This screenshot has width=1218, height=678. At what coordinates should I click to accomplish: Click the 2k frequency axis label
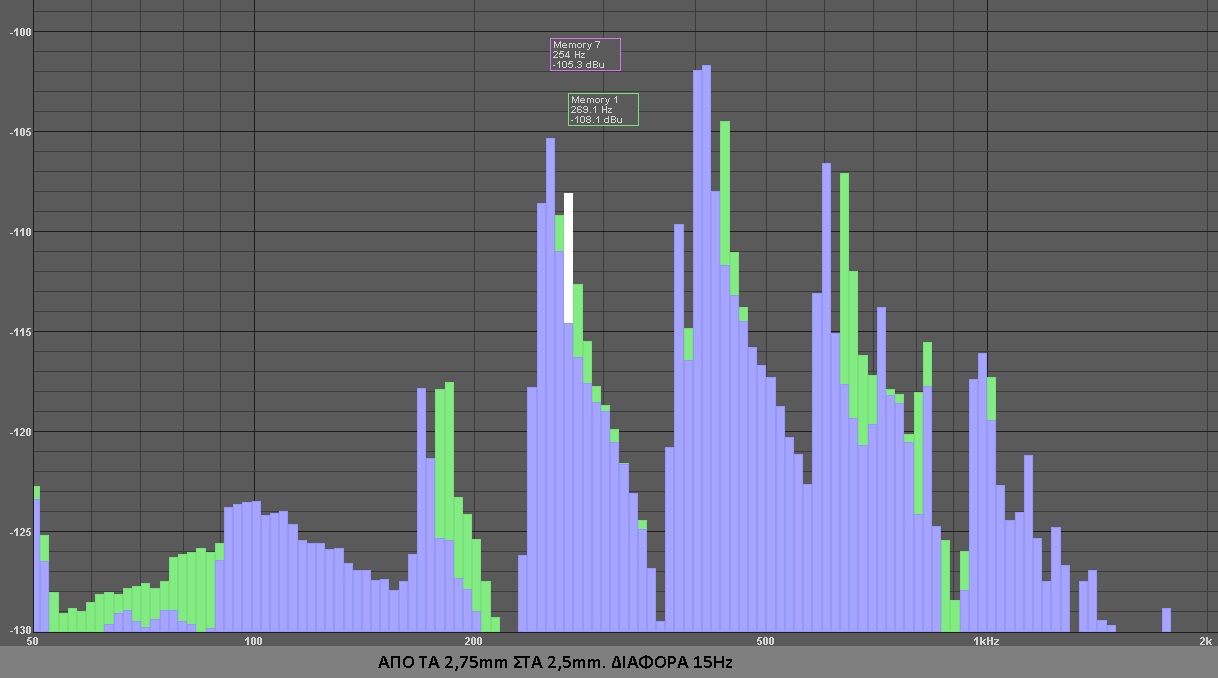point(1206,641)
